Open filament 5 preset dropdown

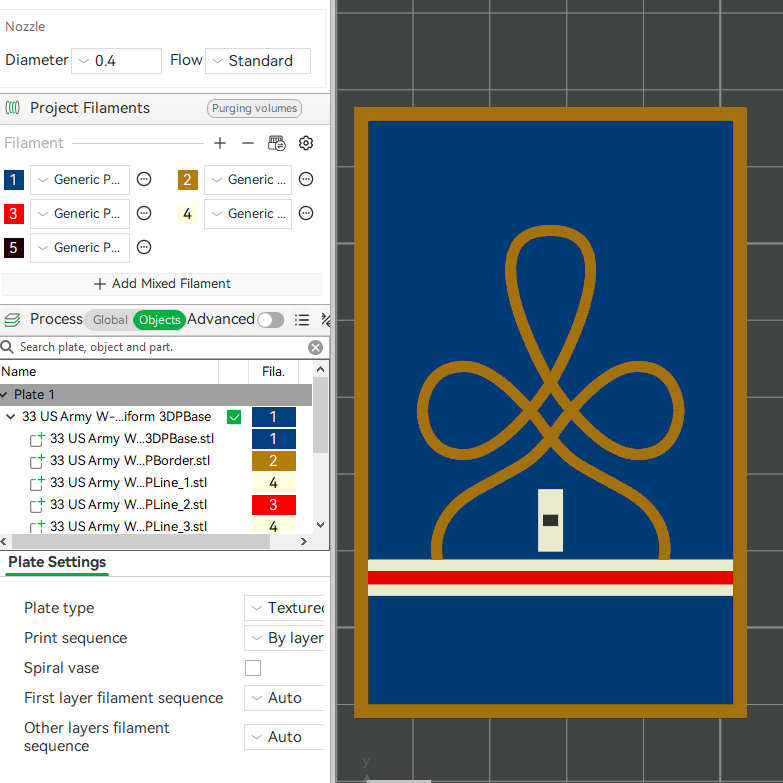80,248
